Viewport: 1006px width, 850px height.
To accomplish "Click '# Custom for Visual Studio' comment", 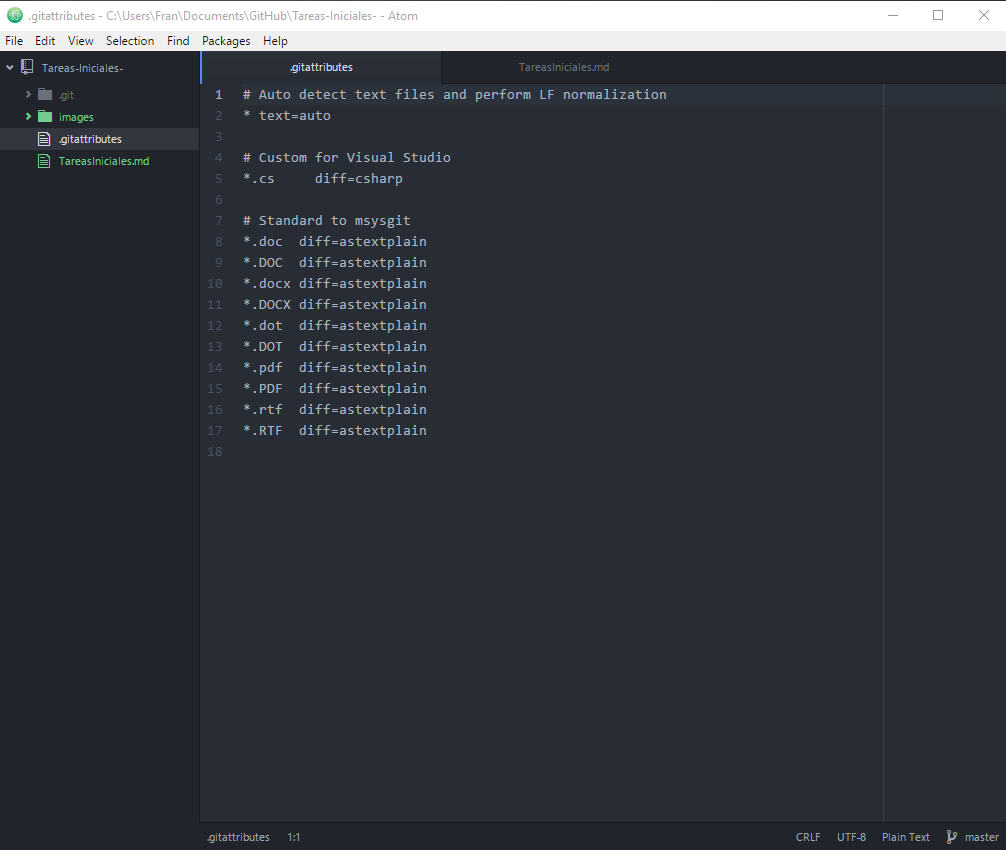I will 346,158.
